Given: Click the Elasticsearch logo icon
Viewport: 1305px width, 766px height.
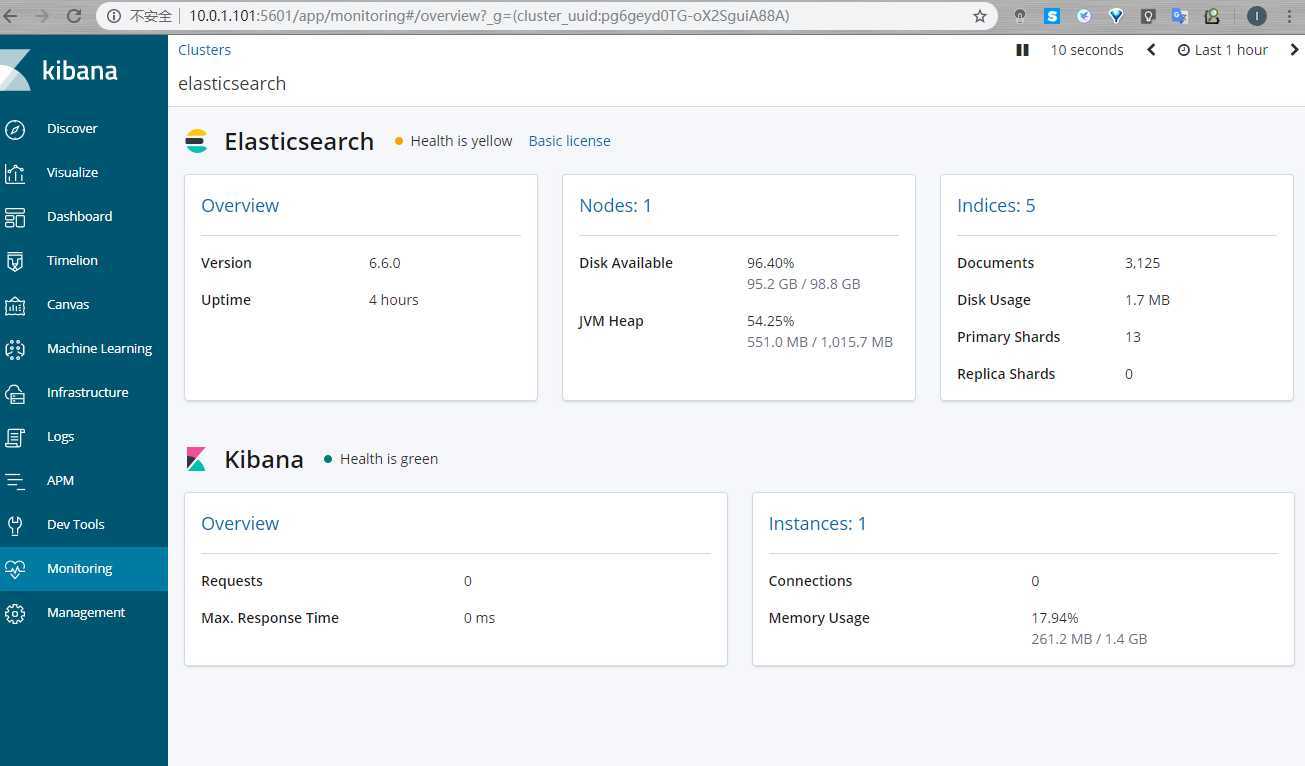Looking at the screenshot, I should click(197, 141).
